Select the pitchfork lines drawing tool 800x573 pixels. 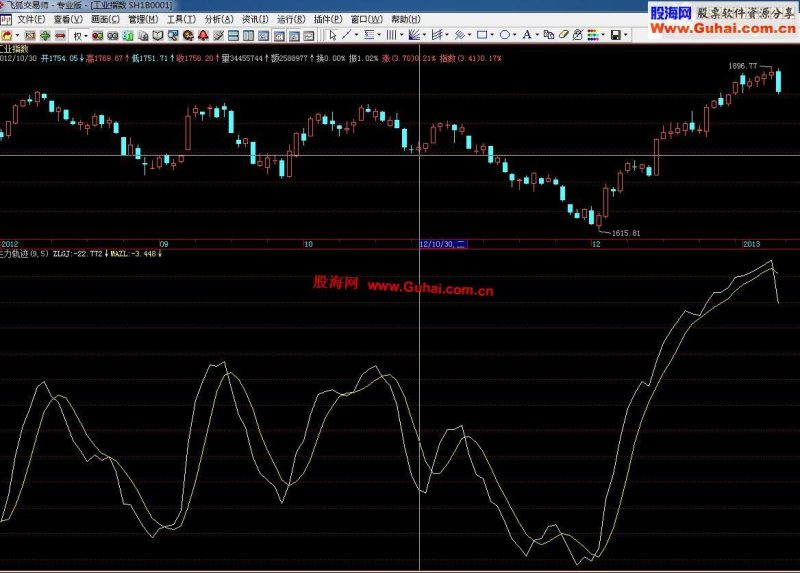[437, 35]
